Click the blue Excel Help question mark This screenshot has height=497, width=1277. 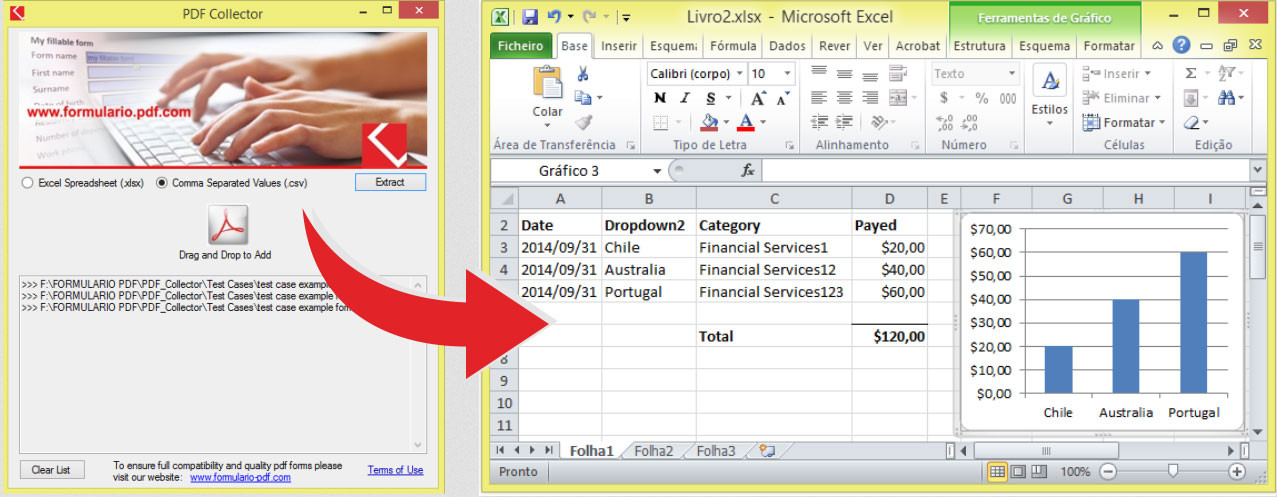pyautogui.click(x=1181, y=45)
